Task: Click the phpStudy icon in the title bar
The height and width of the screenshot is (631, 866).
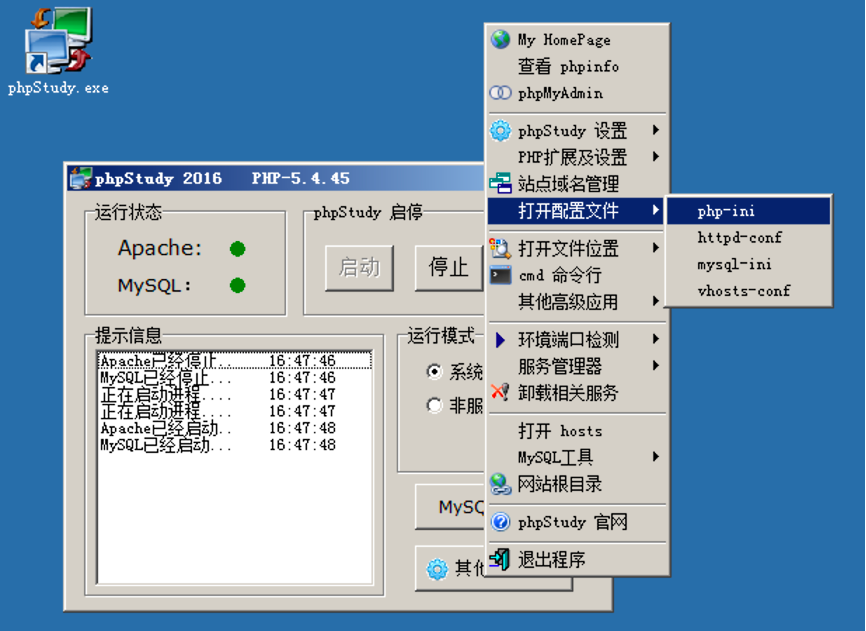Action: coord(81,178)
